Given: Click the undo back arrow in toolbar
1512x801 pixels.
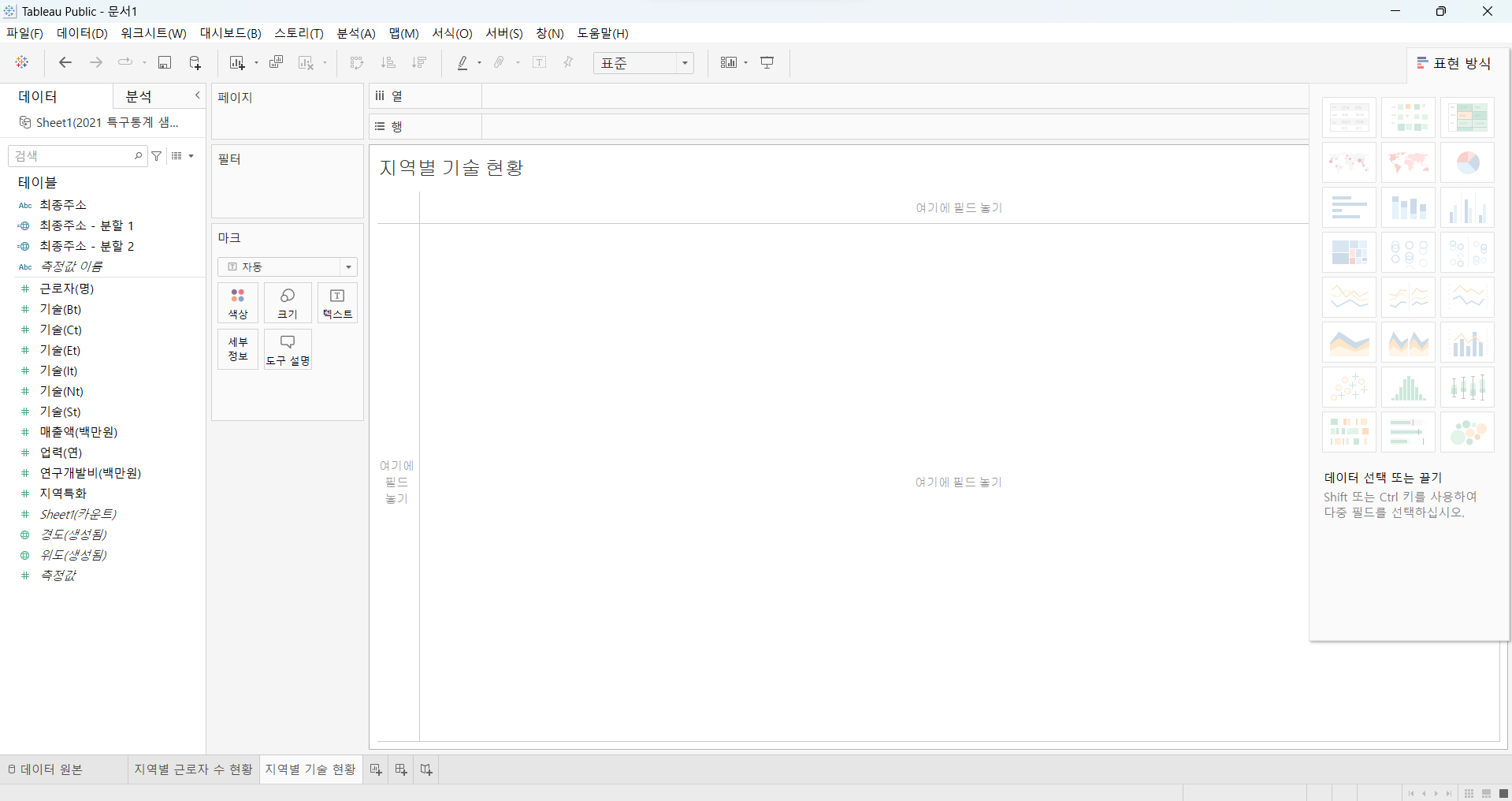Looking at the screenshot, I should [65, 62].
